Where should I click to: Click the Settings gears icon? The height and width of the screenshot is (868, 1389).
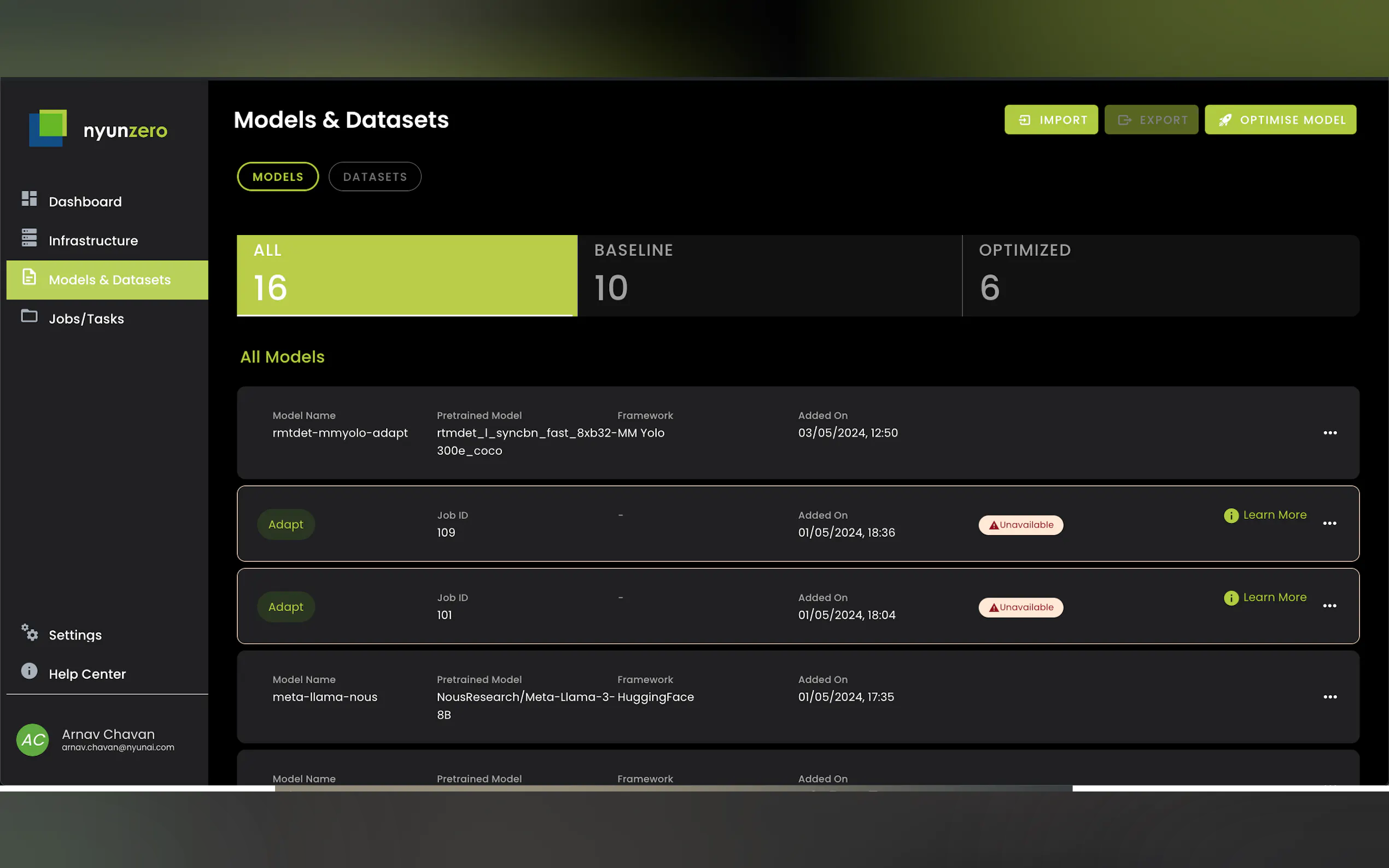point(30,632)
